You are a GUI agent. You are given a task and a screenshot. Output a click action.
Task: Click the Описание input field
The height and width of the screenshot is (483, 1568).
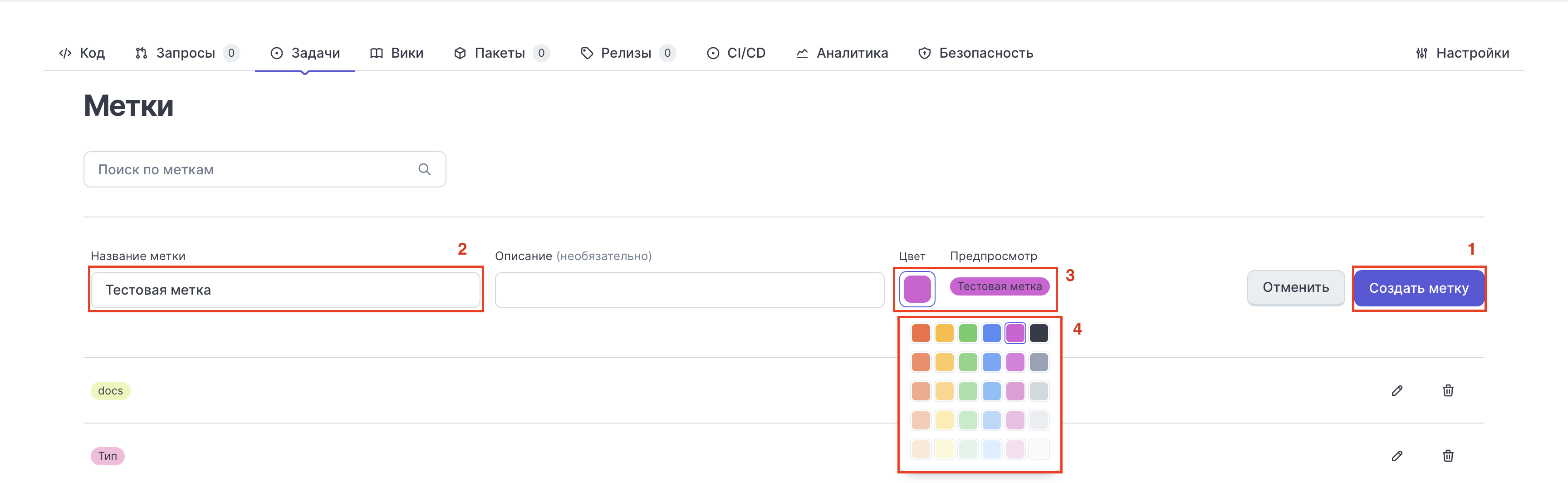[x=689, y=290]
